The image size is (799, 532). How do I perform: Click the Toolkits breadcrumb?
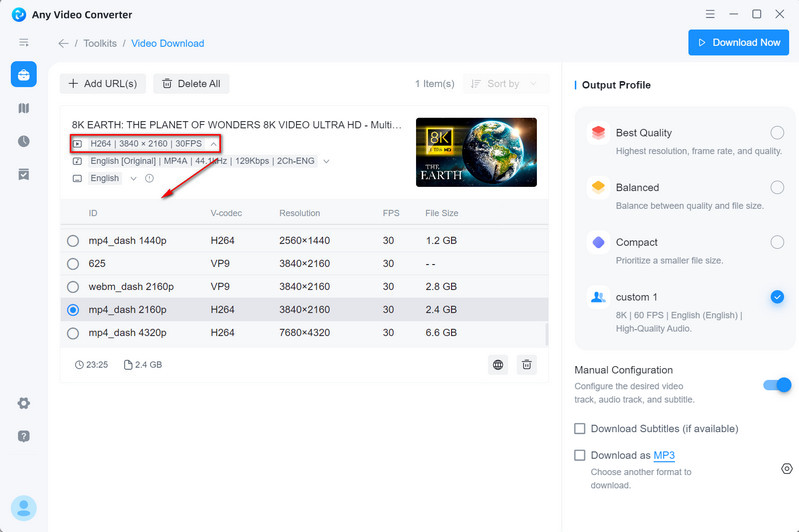pos(100,43)
